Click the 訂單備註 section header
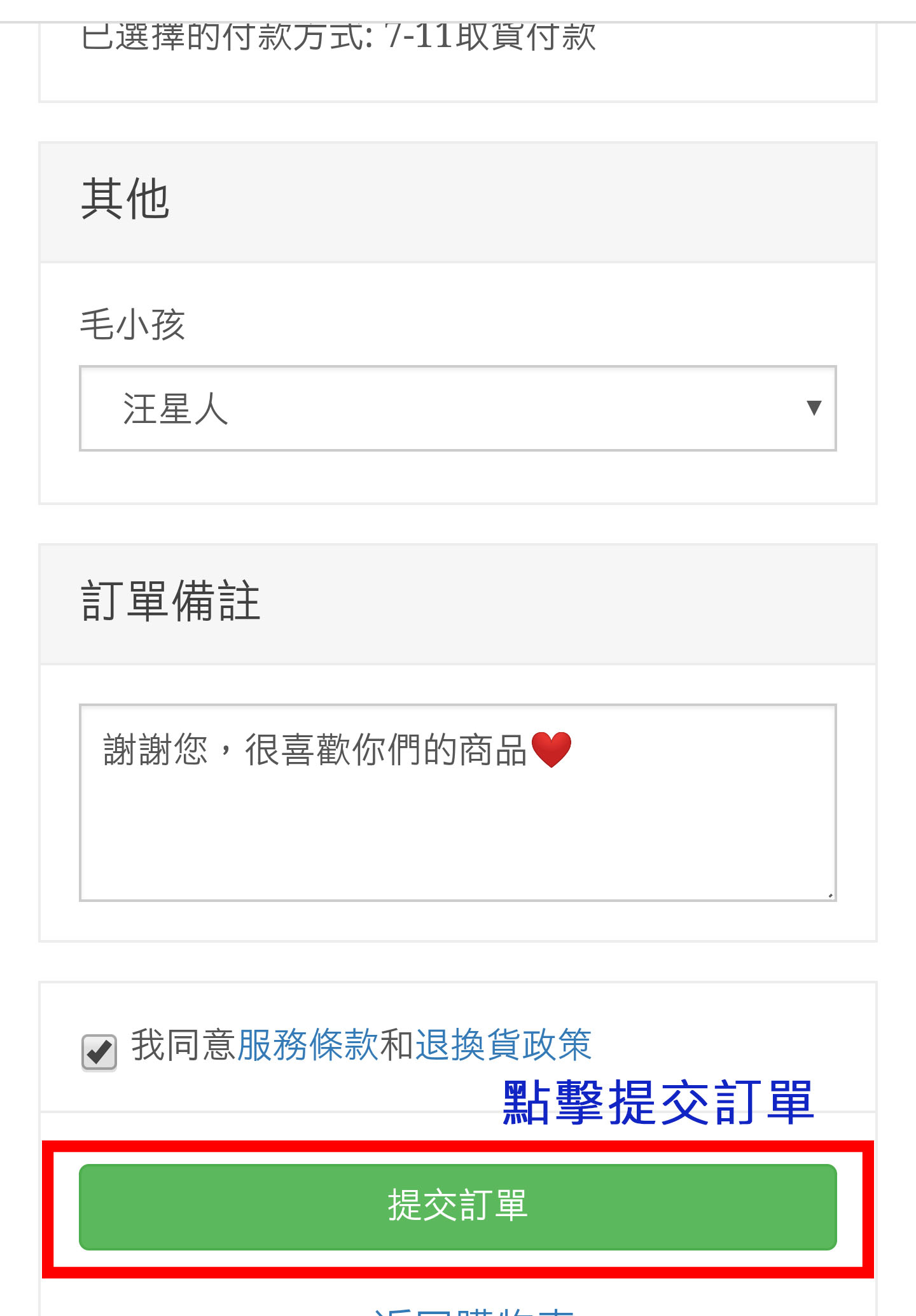 (170, 601)
